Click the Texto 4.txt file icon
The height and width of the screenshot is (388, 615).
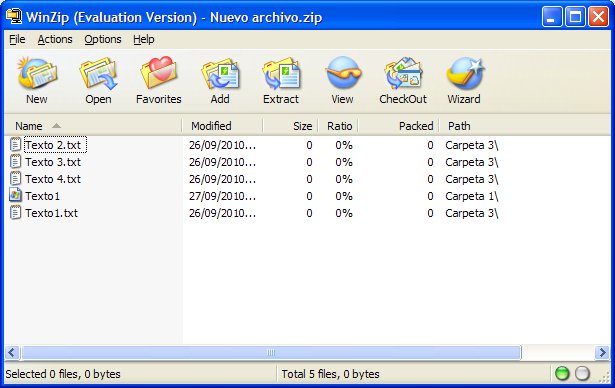[x=15, y=179]
